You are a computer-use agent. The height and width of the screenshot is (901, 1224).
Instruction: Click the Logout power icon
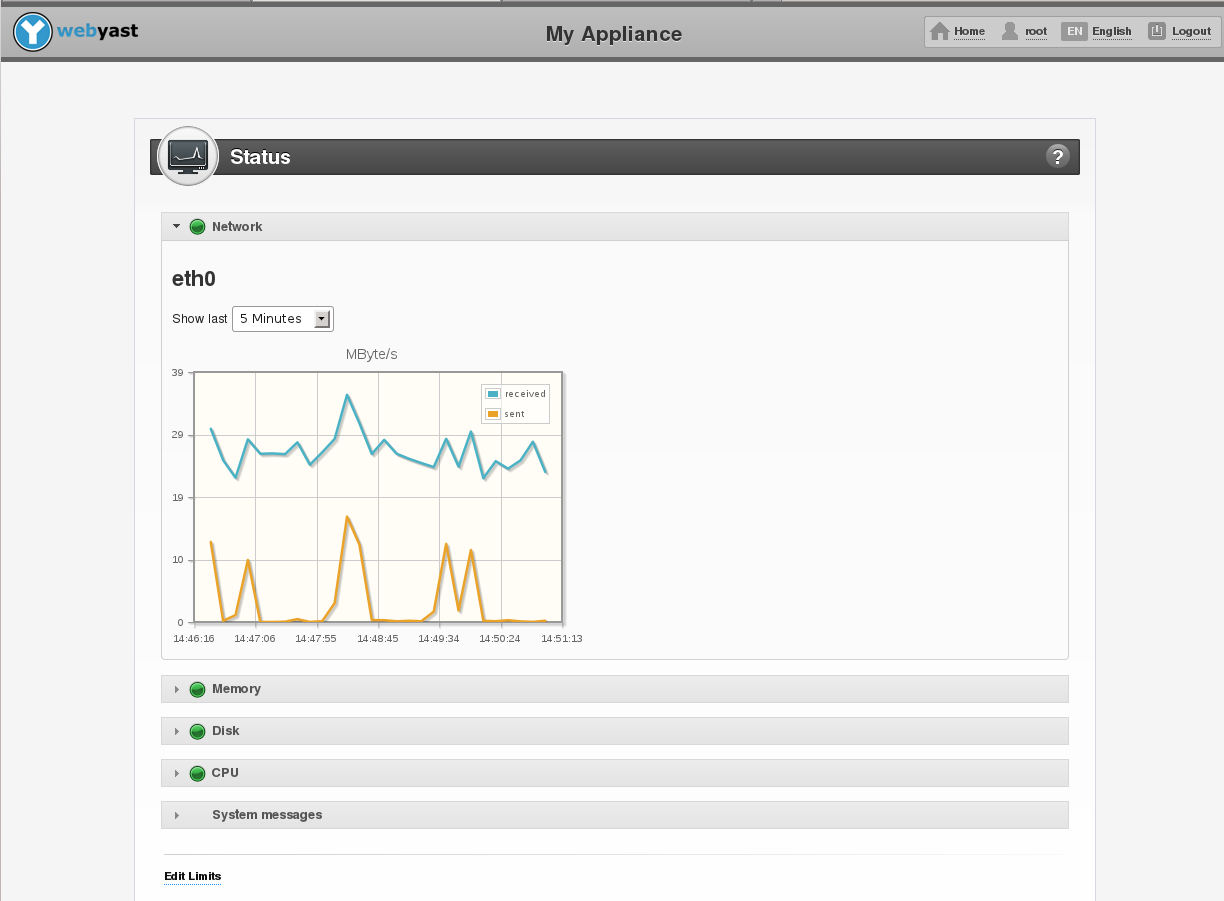pyautogui.click(x=1157, y=32)
